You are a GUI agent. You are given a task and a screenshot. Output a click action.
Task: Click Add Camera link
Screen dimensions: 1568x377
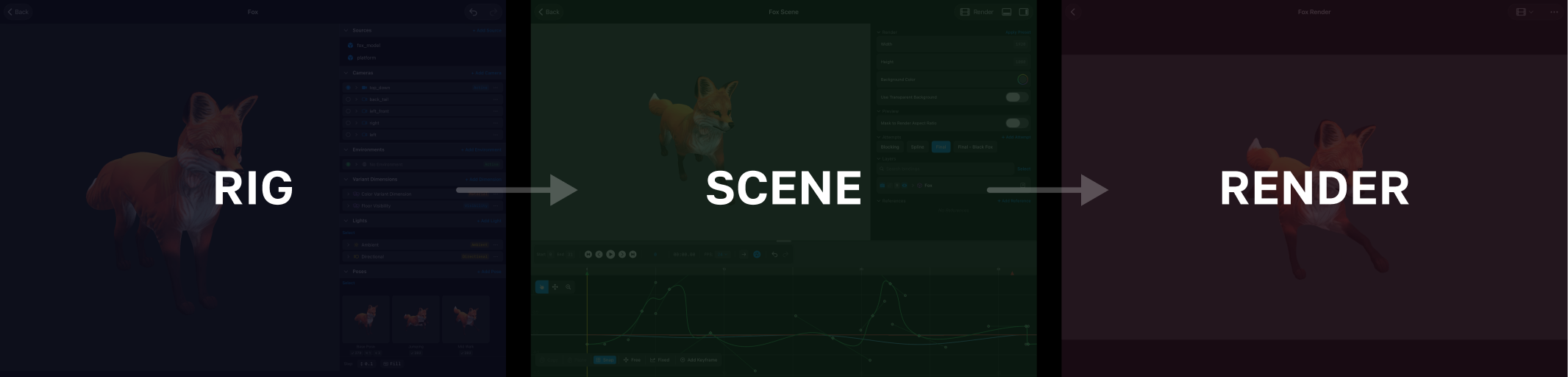click(487, 73)
